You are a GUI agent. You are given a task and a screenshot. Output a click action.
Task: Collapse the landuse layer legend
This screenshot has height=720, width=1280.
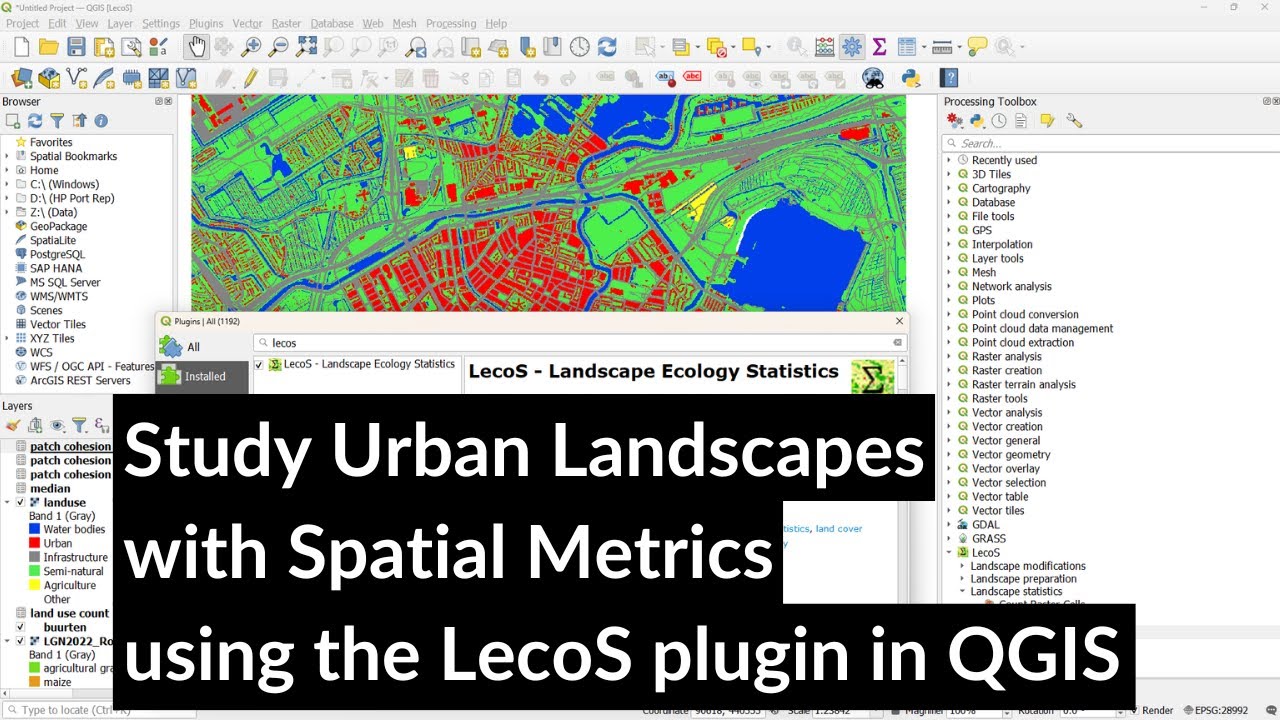[8, 503]
